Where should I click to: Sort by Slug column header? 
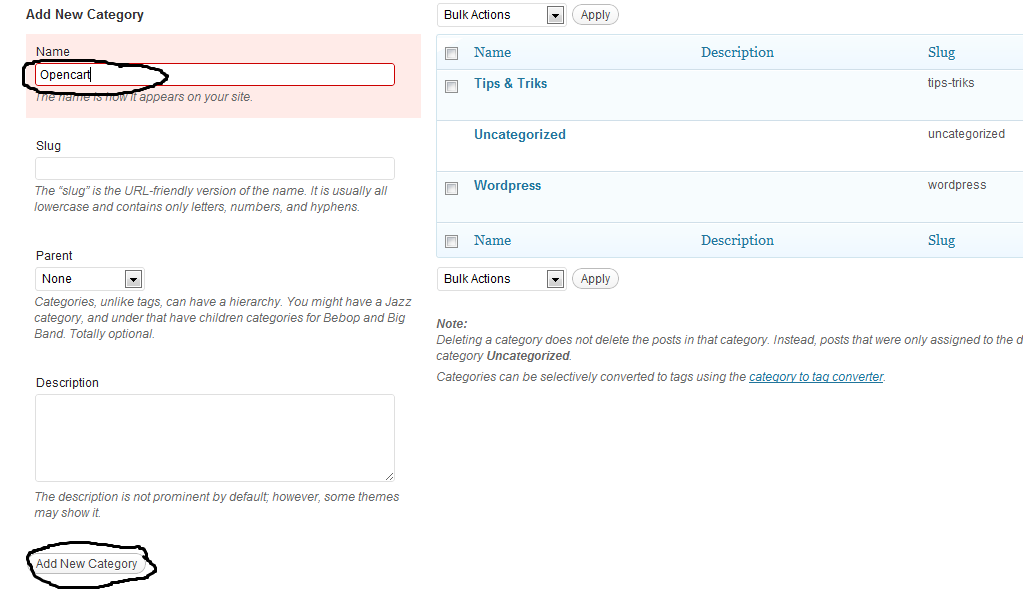[941, 53]
